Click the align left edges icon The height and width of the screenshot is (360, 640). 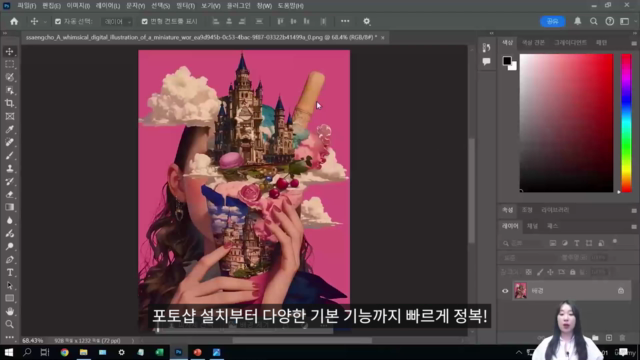[216, 21]
